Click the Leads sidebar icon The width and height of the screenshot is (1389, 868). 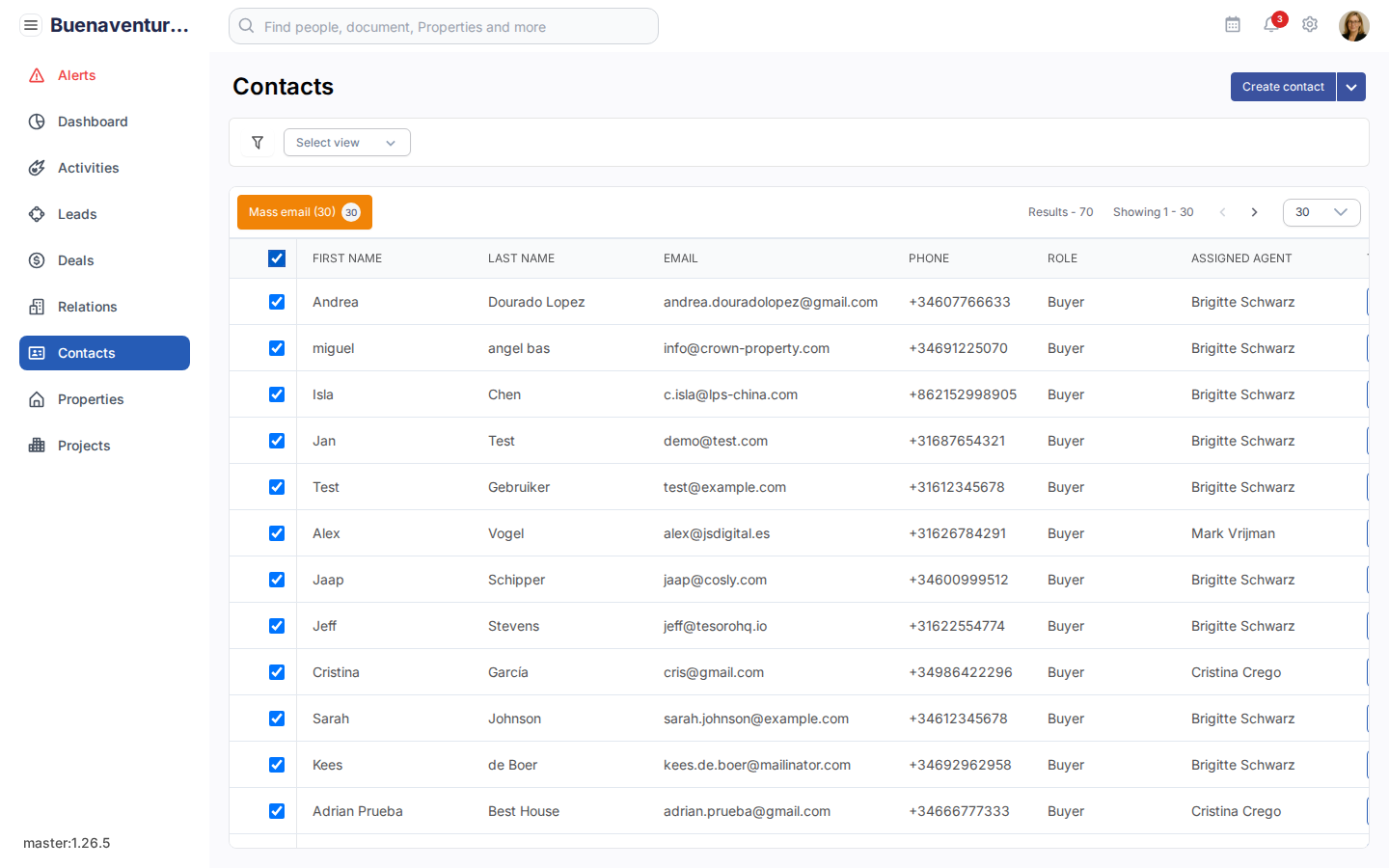point(37,214)
